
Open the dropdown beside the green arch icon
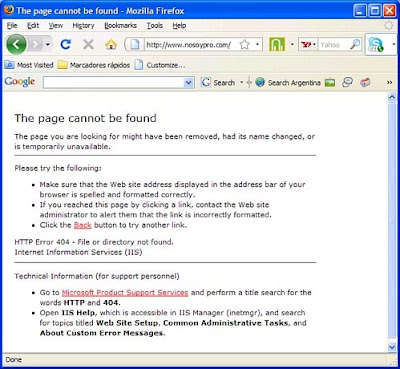(292, 44)
